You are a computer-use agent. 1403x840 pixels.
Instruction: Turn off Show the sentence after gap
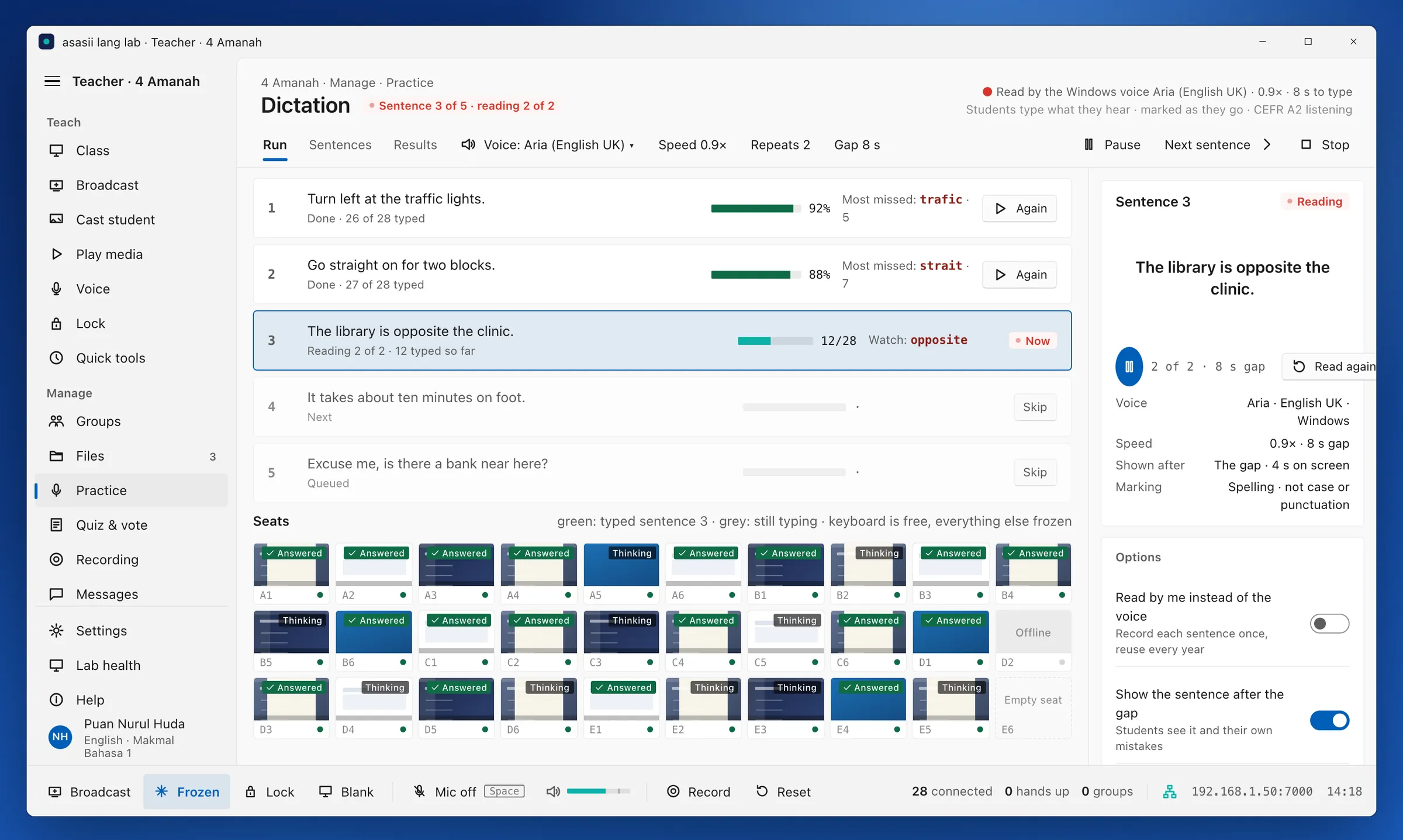1329,720
